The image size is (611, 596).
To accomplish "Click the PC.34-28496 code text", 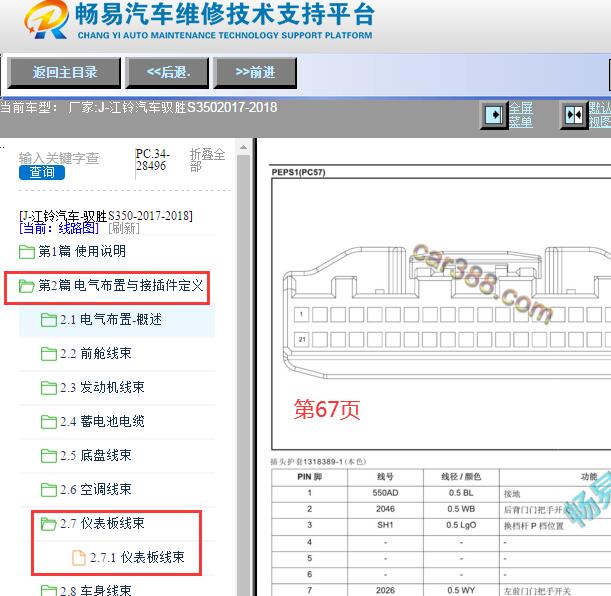I will (x=152, y=160).
